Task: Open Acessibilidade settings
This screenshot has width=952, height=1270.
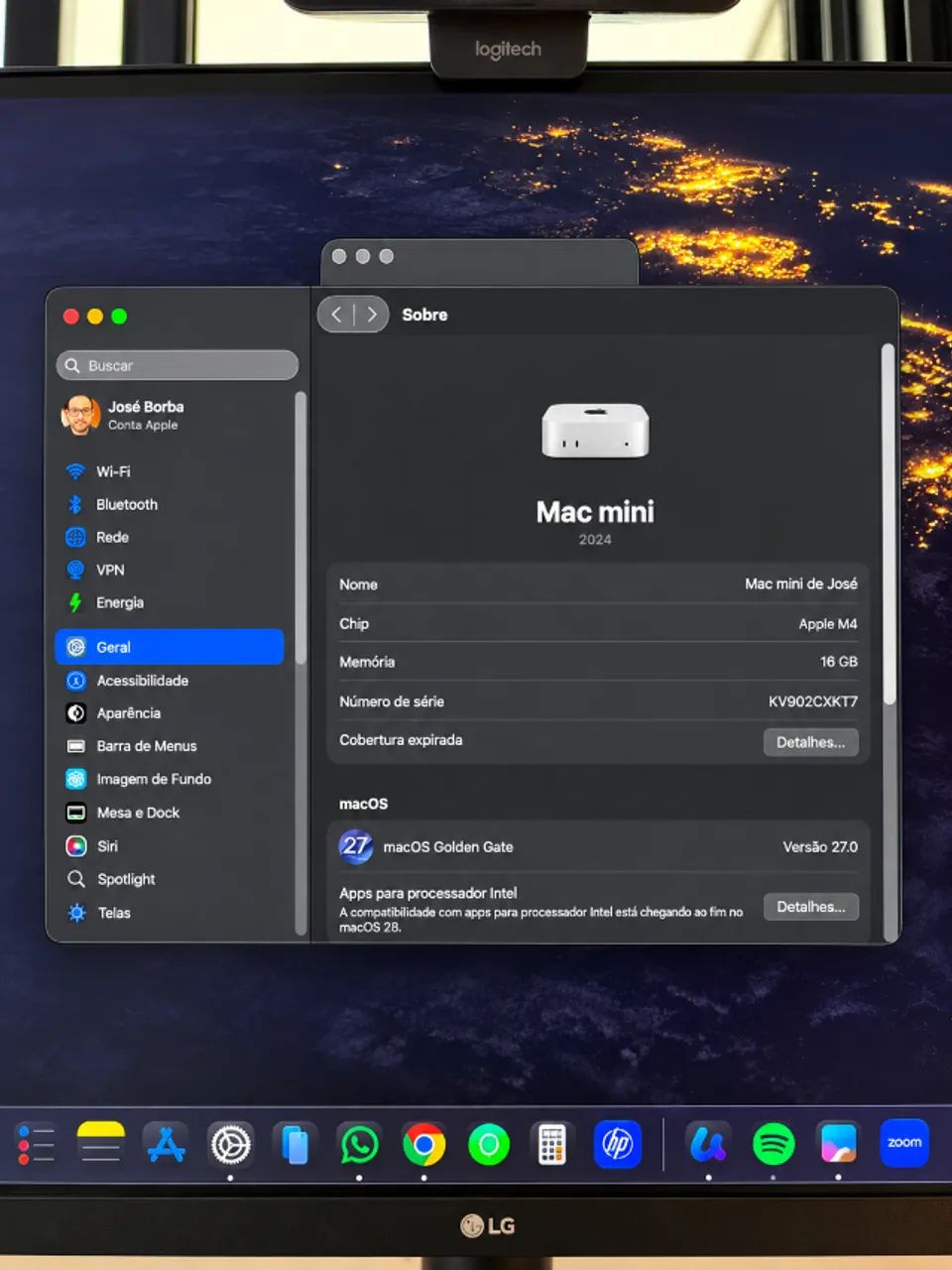Action: (169, 681)
